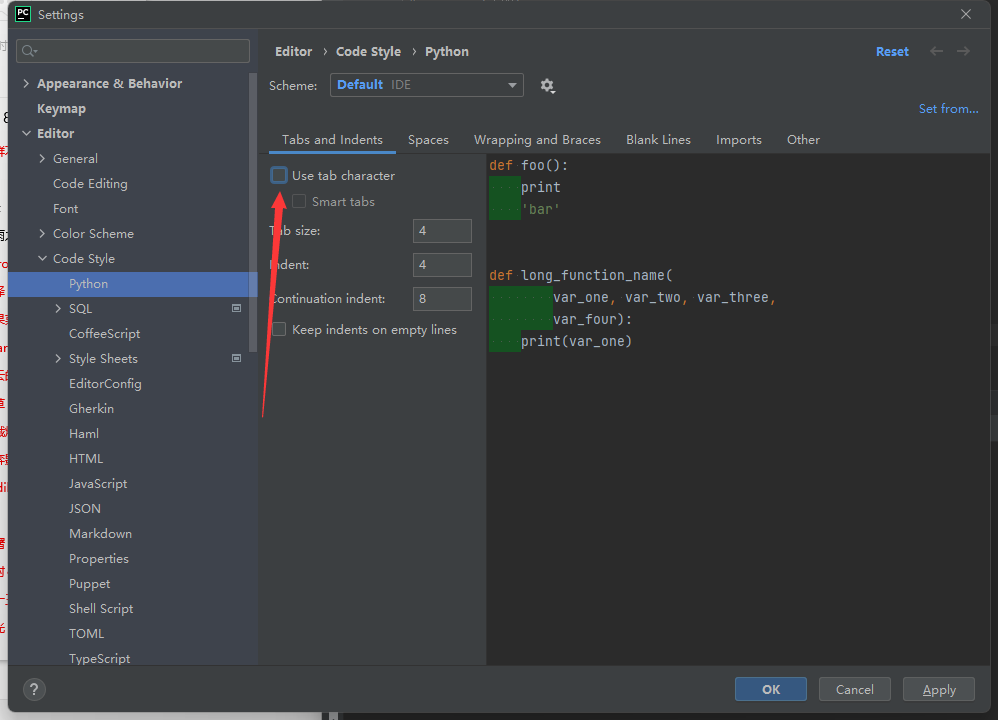Click the help question mark icon
The width and height of the screenshot is (998, 720).
click(34, 689)
